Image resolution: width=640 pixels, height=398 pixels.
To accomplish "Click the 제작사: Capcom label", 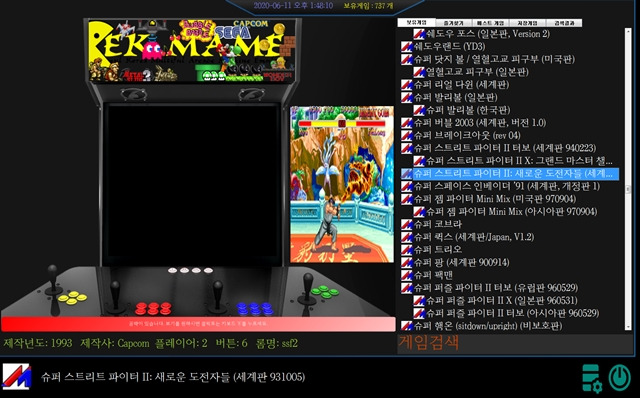I will tap(115, 343).
